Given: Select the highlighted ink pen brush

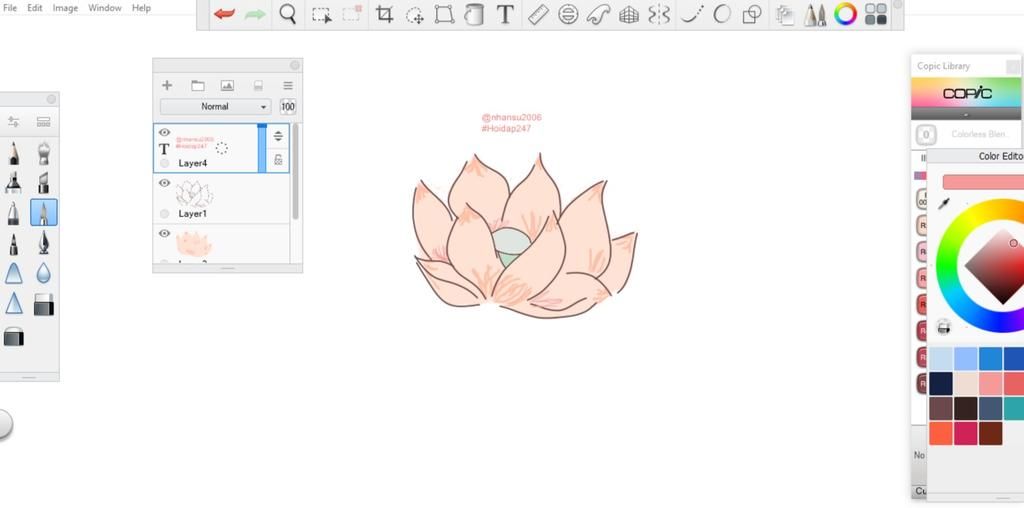Looking at the screenshot, I should click(44, 213).
